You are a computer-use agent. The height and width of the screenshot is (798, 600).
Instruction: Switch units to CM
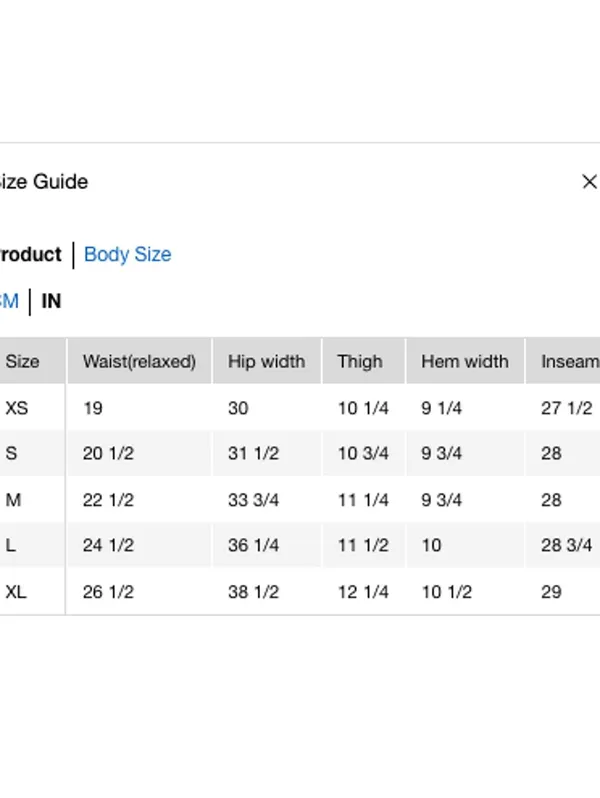click(9, 301)
